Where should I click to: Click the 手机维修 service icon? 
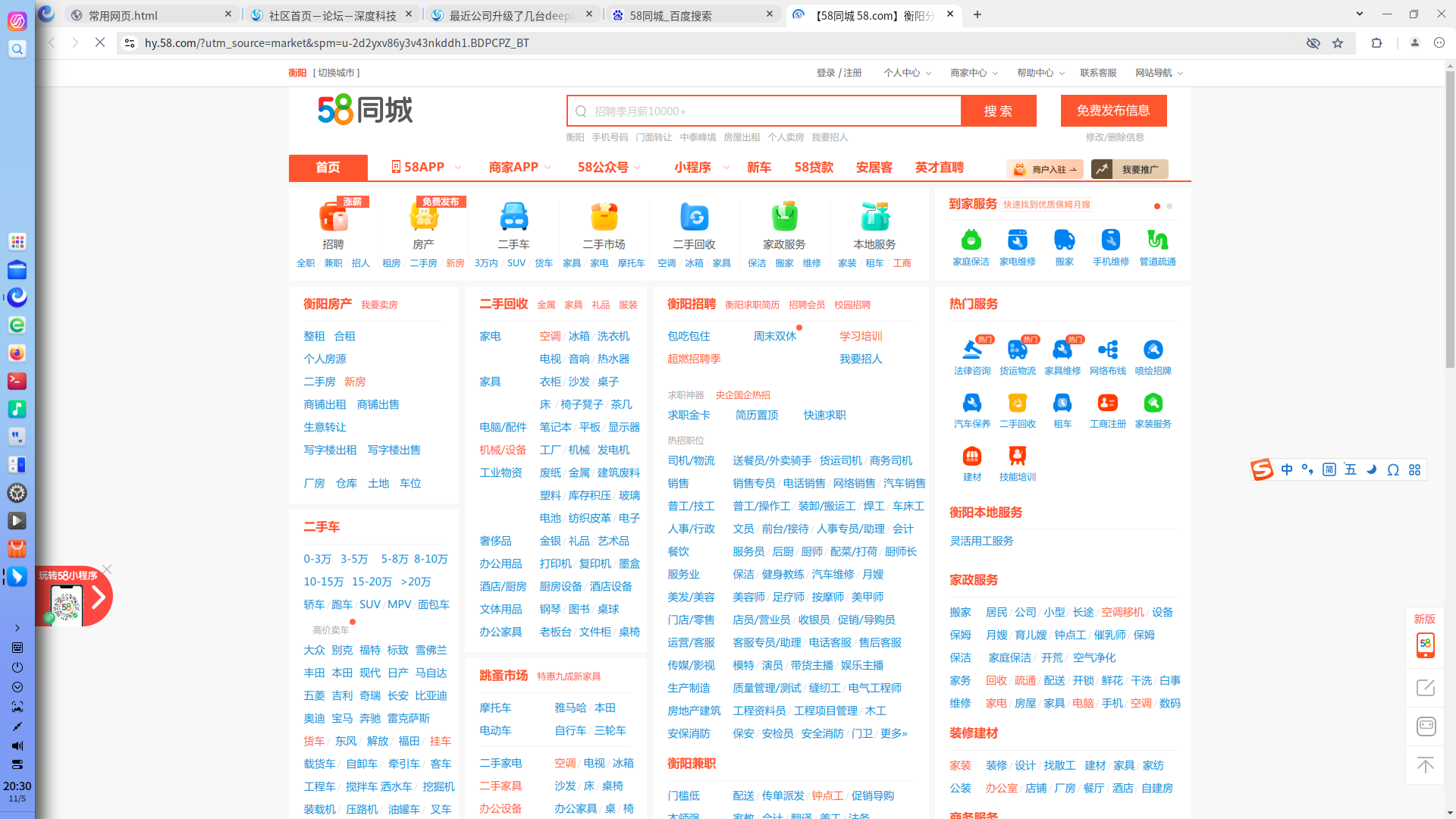coord(1111,240)
